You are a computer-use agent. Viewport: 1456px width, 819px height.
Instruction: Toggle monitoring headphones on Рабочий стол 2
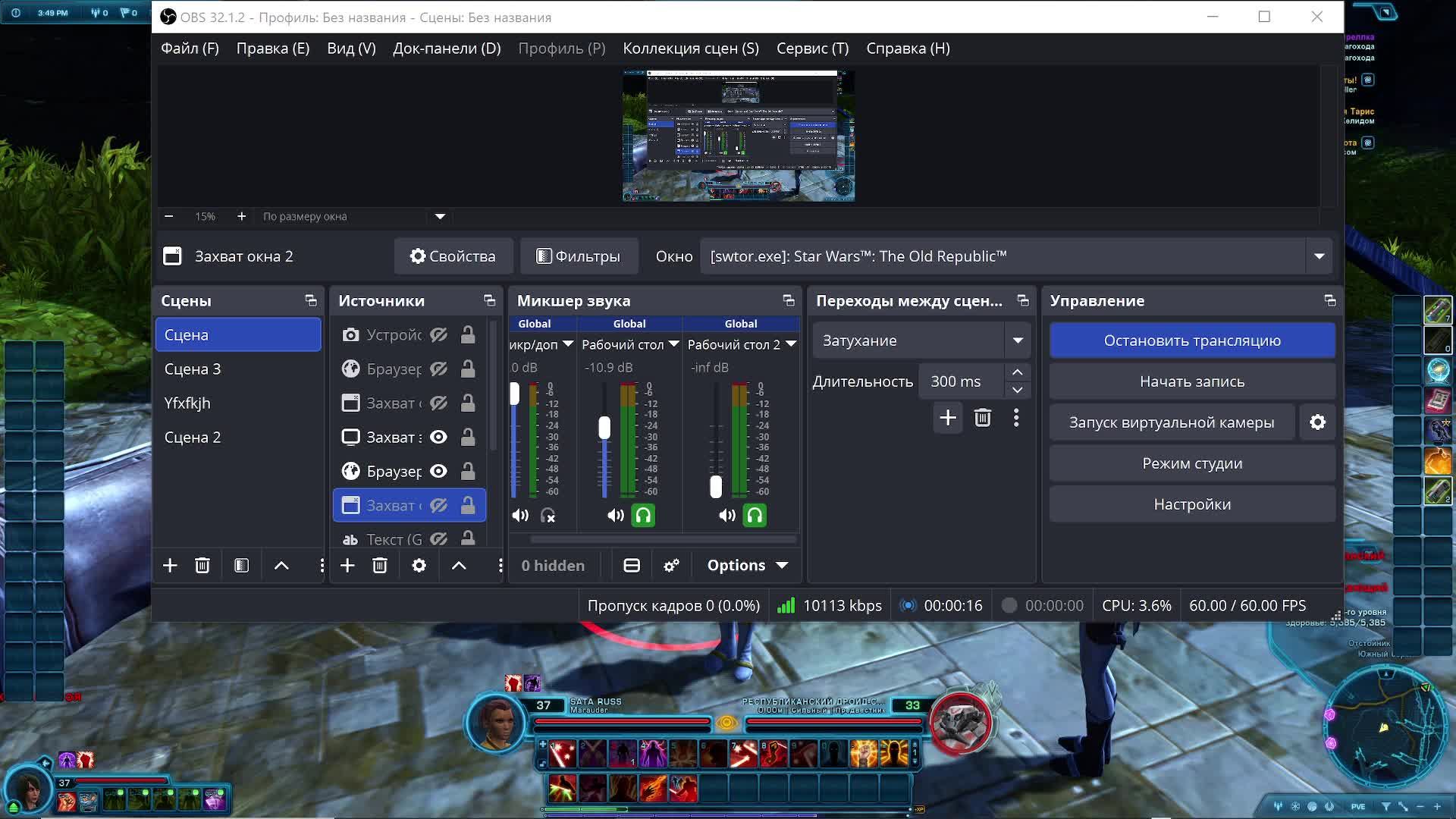point(755,516)
